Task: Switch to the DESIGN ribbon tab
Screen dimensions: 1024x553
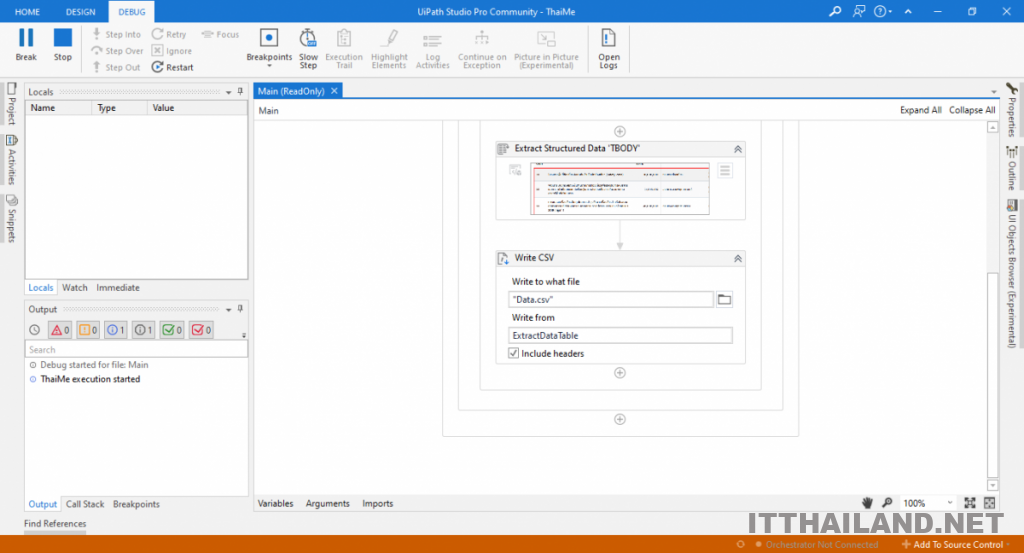Action: (80, 12)
